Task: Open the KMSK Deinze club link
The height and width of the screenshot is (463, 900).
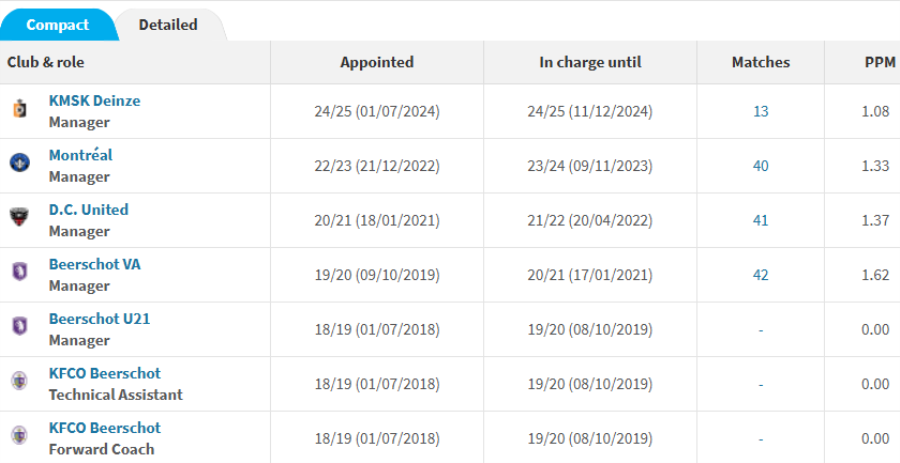Action: tap(94, 100)
